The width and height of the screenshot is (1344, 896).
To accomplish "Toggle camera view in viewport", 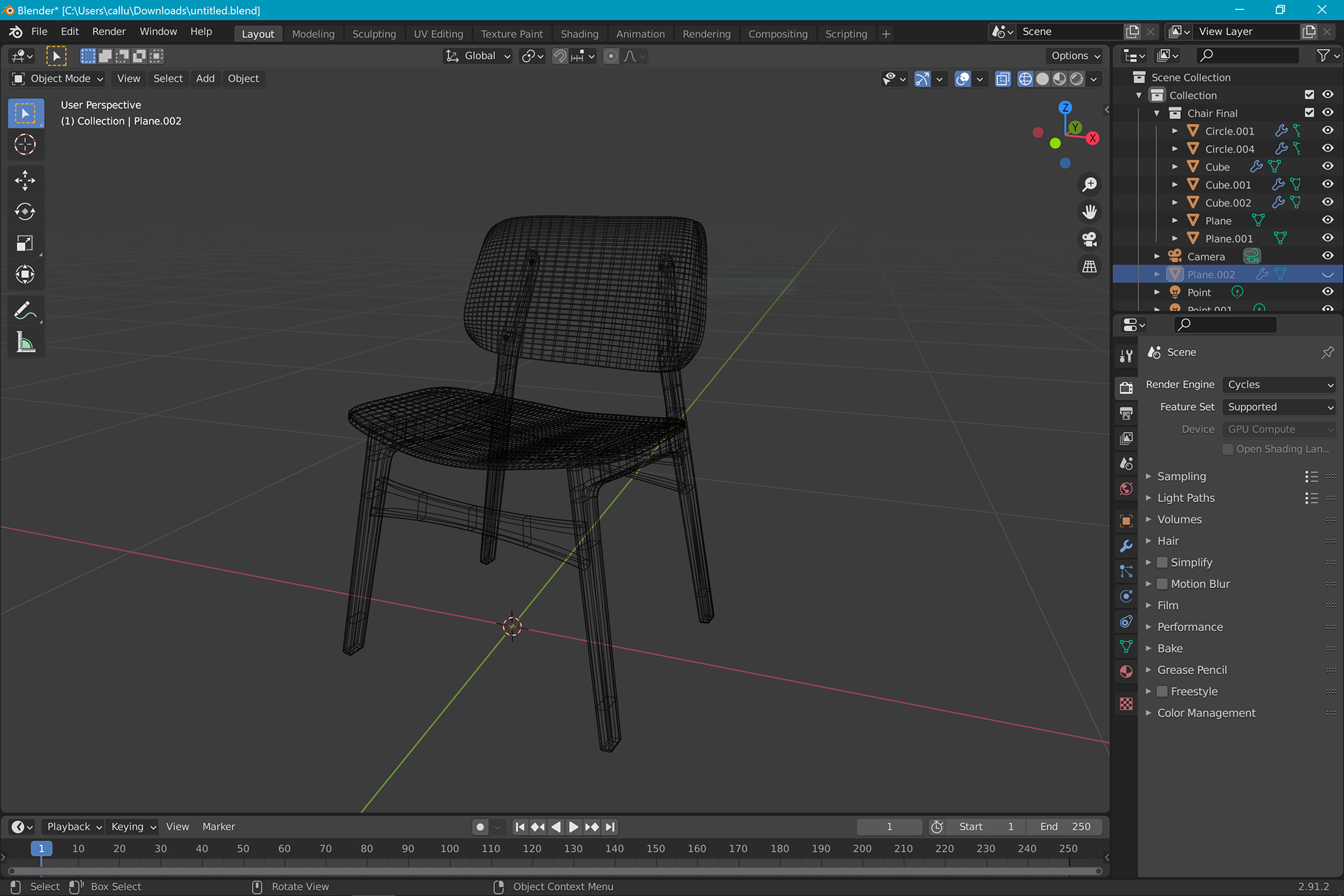I will [1089, 239].
